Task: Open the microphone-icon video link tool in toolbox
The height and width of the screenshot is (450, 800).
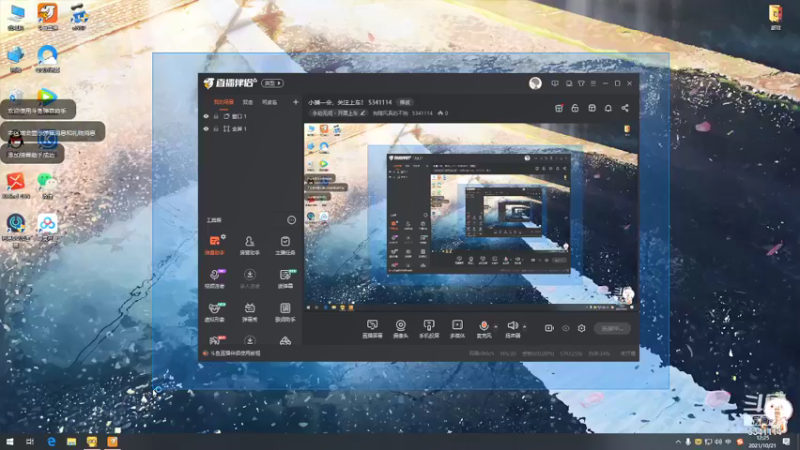Action: [215, 279]
